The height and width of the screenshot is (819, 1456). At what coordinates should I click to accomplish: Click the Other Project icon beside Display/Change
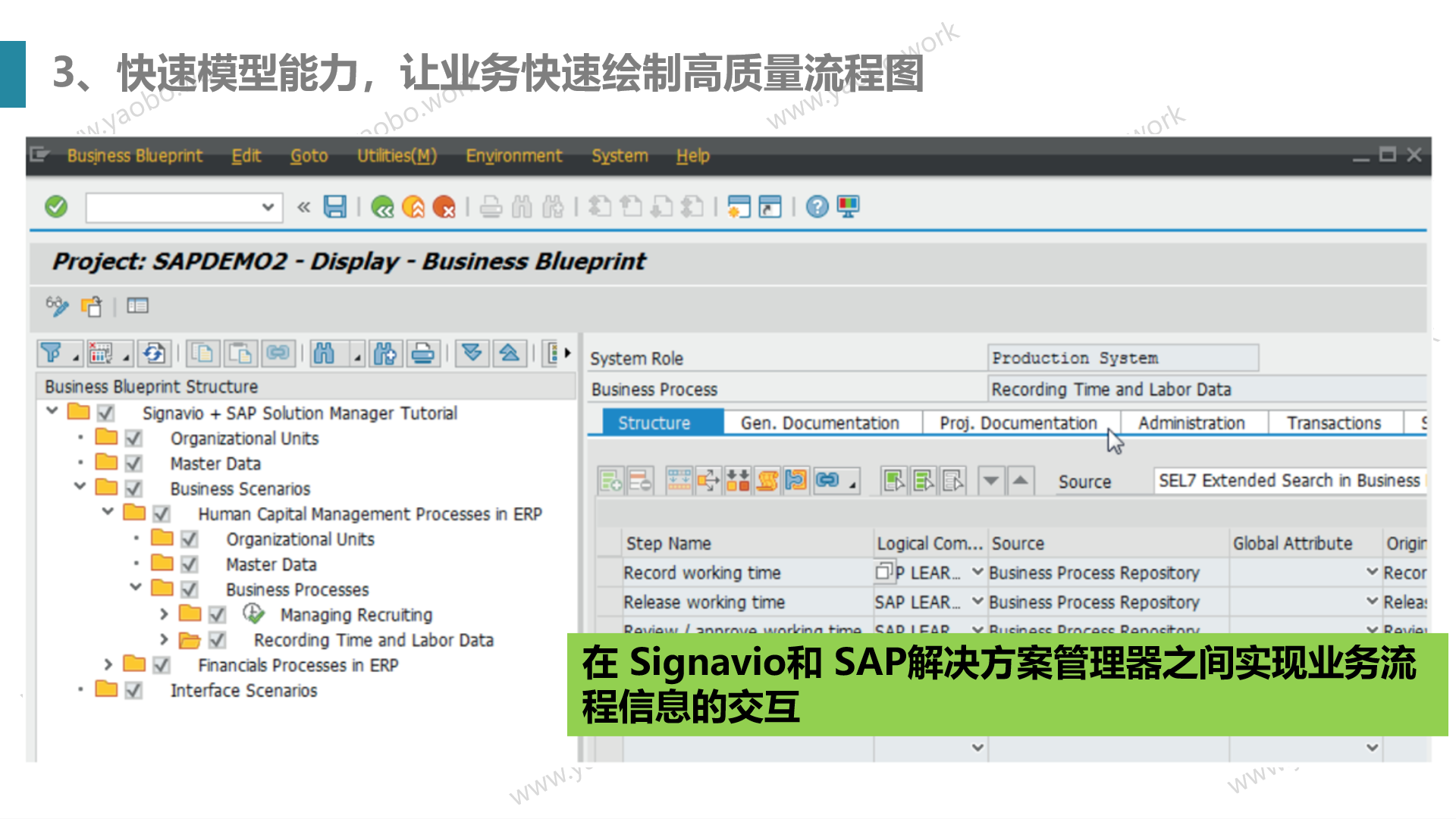(x=92, y=306)
